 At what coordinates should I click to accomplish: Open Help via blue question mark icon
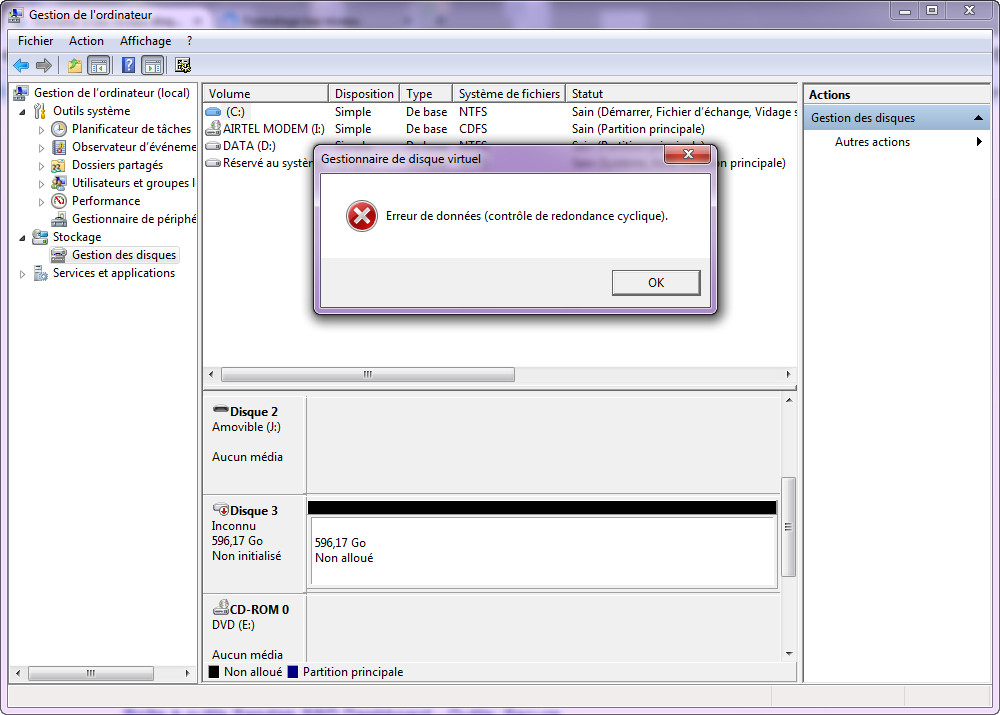pyautogui.click(x=128, y=65)
